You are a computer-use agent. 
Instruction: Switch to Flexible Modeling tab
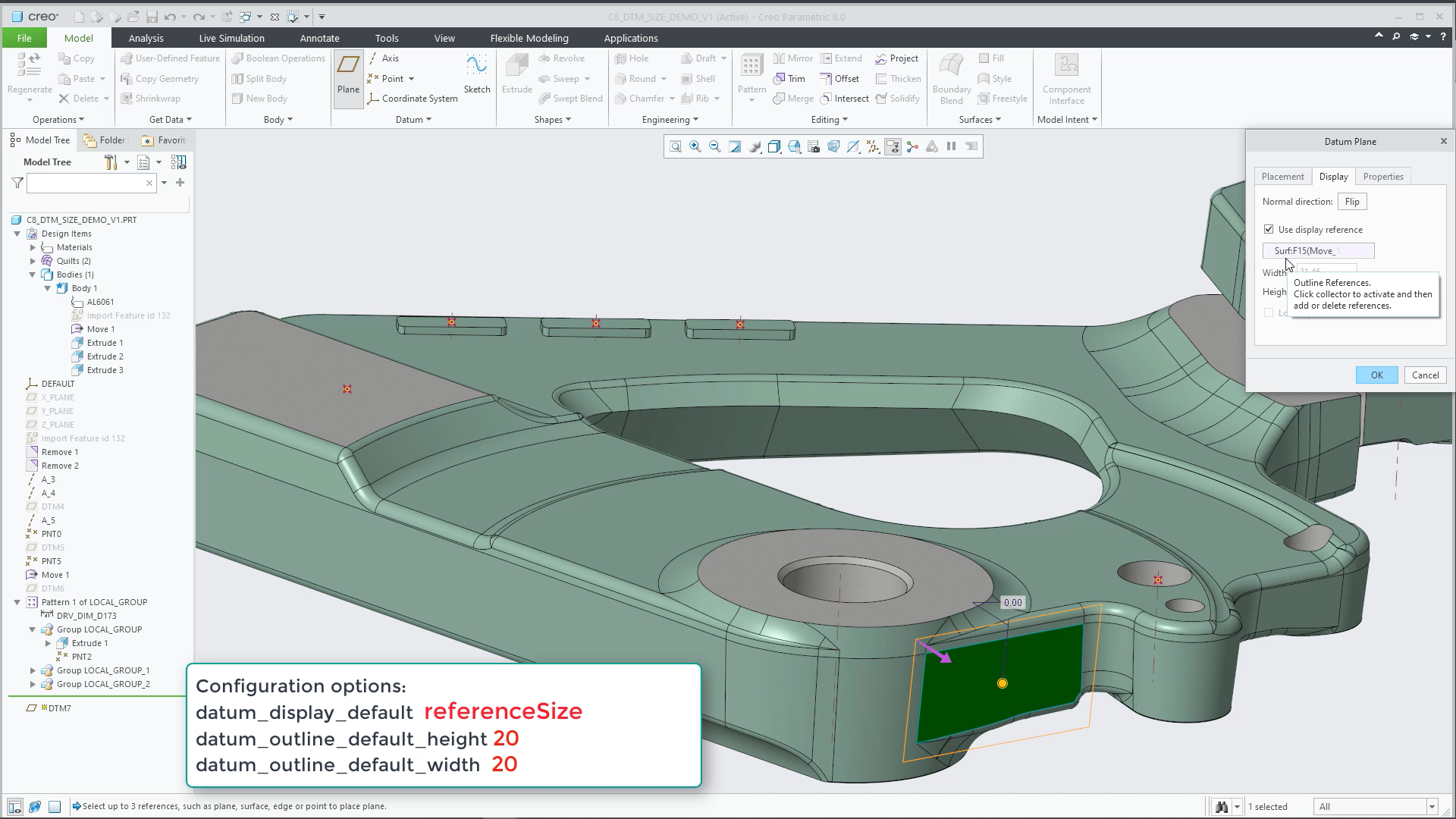tap(529, 38)
